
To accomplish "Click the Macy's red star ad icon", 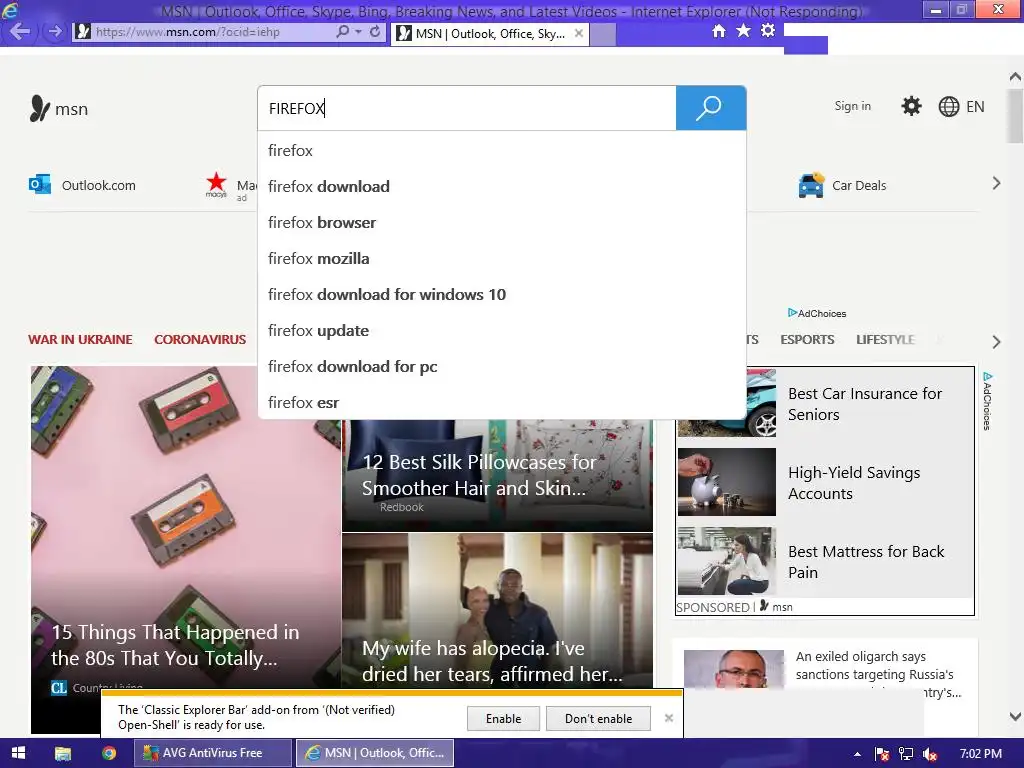I will (x=216, y=184).
